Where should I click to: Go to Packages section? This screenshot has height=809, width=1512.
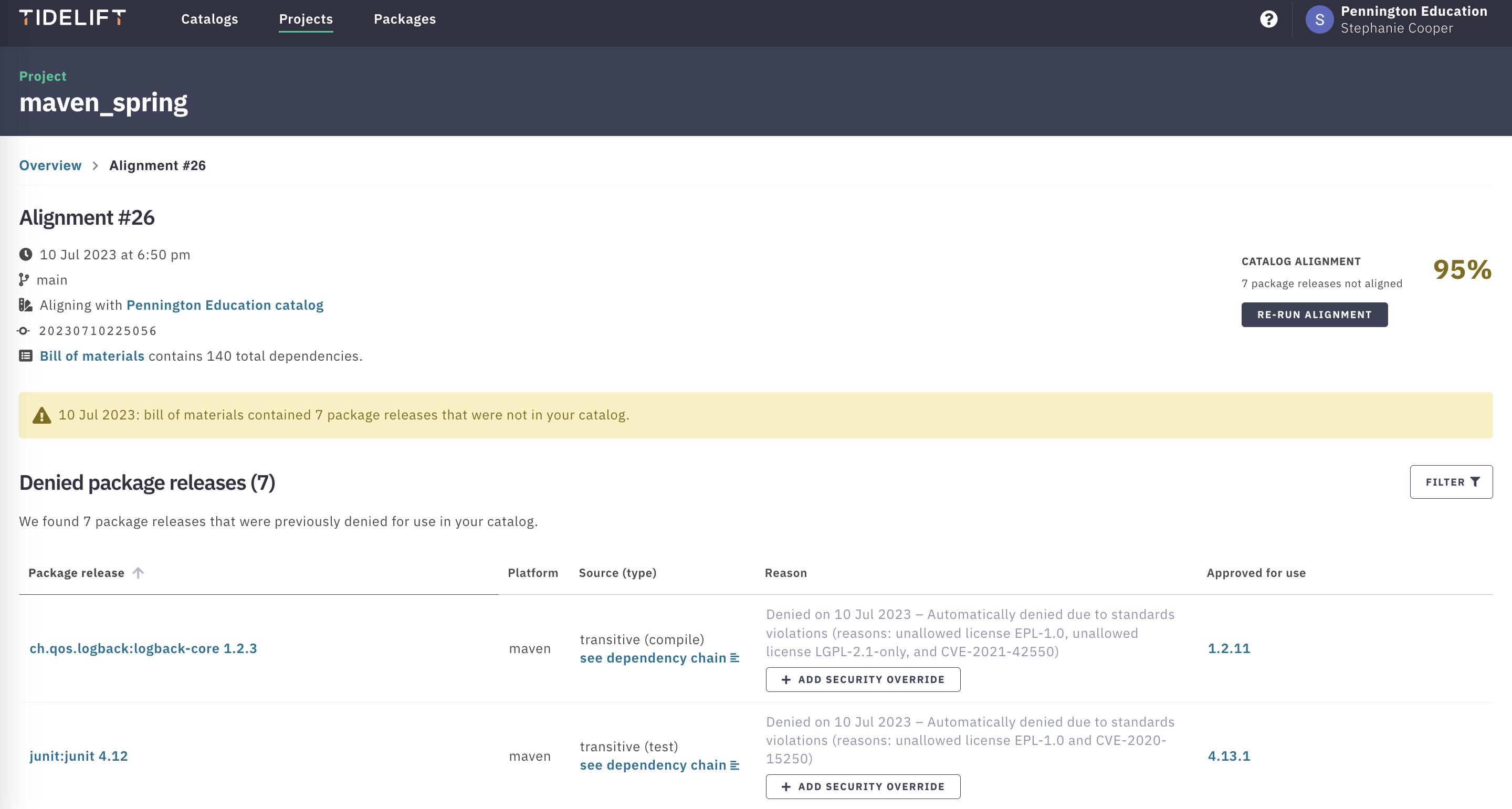coord(404,19)
